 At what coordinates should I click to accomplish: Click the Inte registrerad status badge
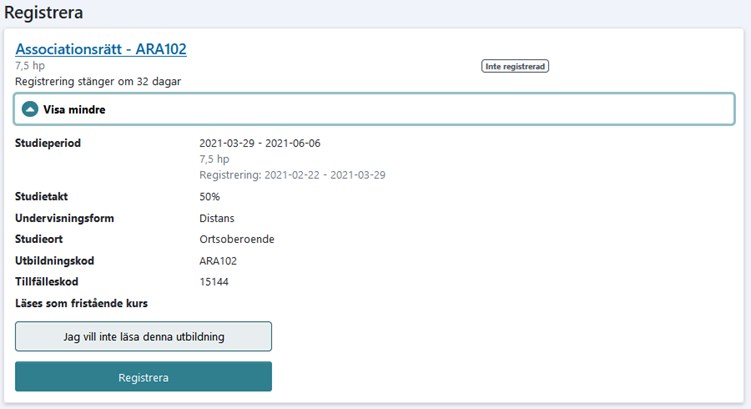(516, 67)
